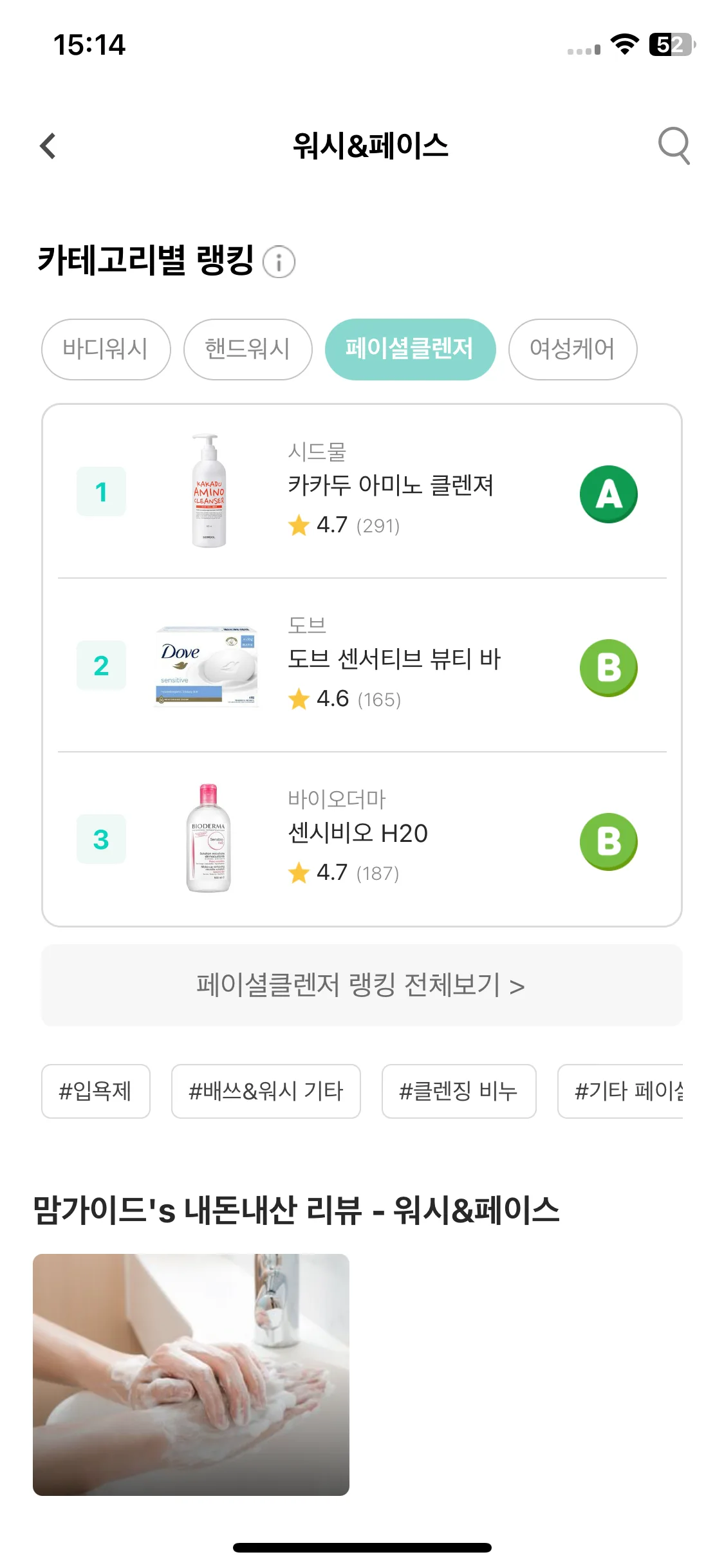This screenshot has height=1568, width=724.
Task: Open the #배쓰&워시 기타 hashtag
Action: 266,1091
